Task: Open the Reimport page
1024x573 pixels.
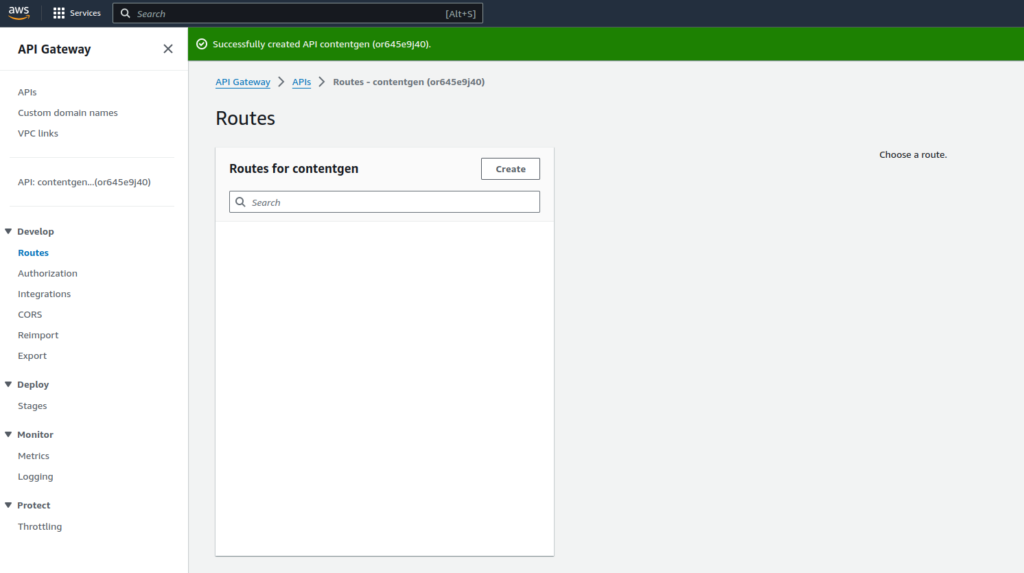Action: coord(38,335)
